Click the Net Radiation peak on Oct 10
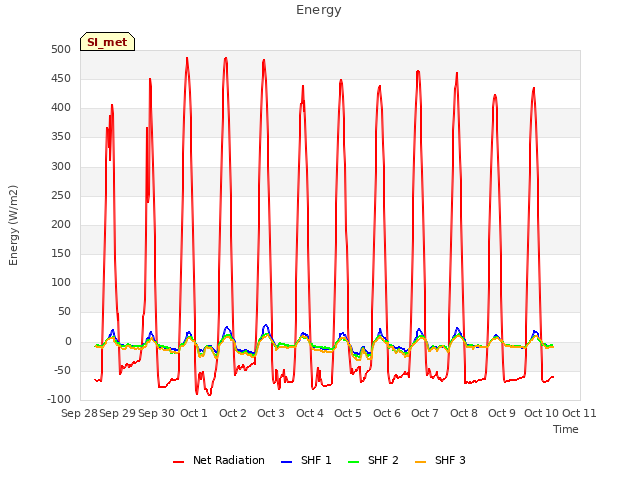 click(x=533, y=88)
